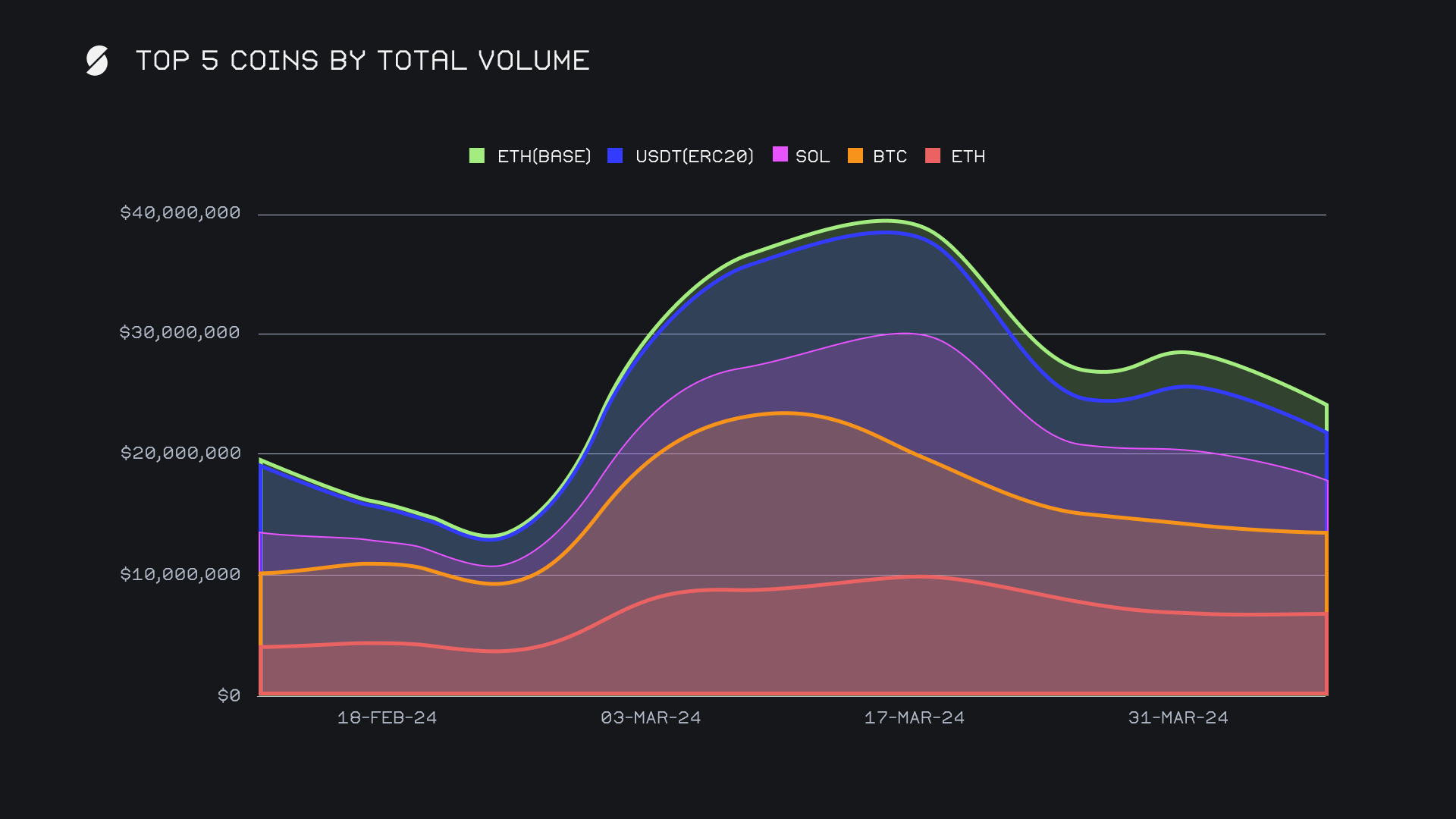Image resolution: width=1456 pixels, height=819 pixels.
Task: Click the chart title text
Action: (362, 61)
